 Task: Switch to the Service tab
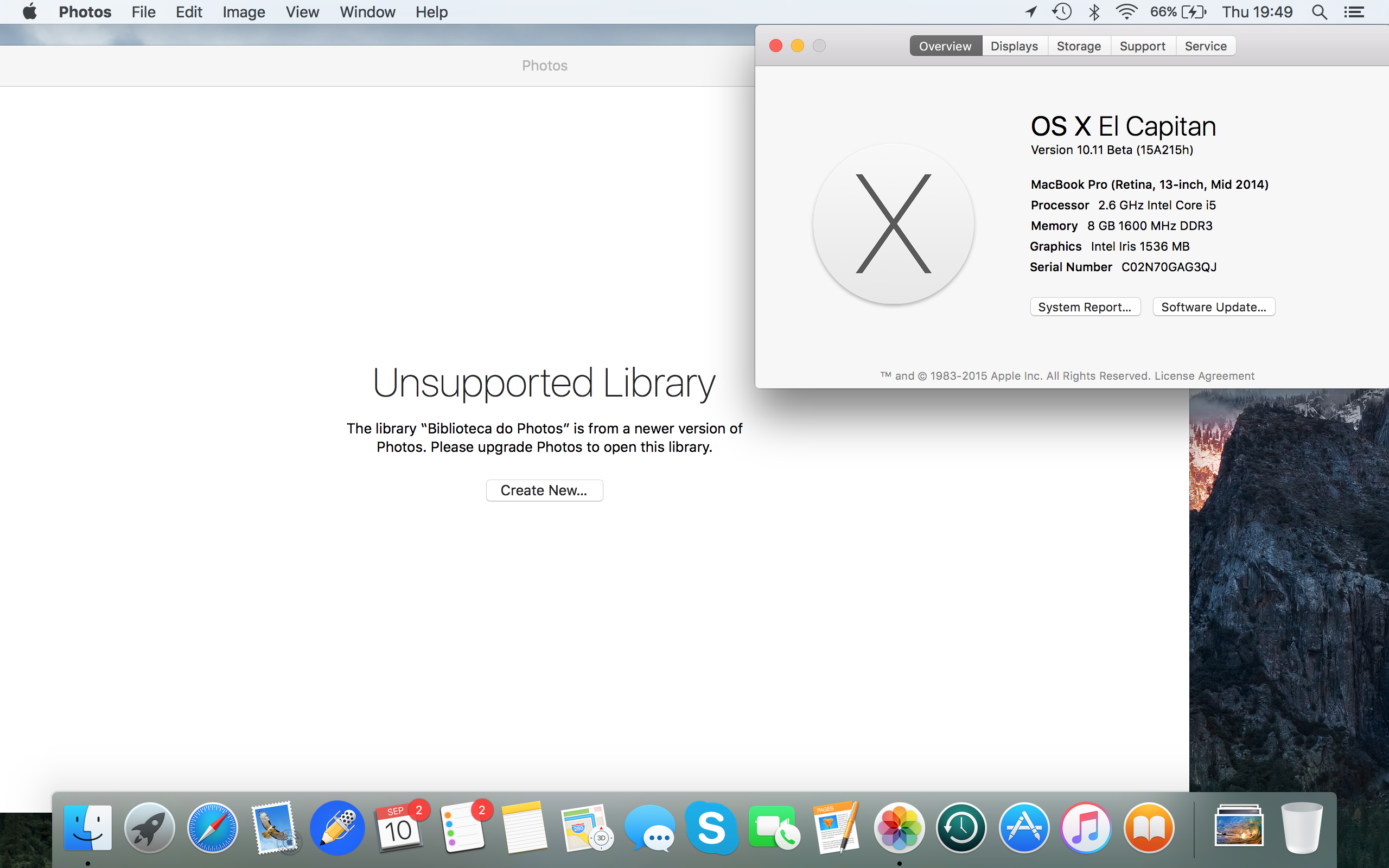1206,46
